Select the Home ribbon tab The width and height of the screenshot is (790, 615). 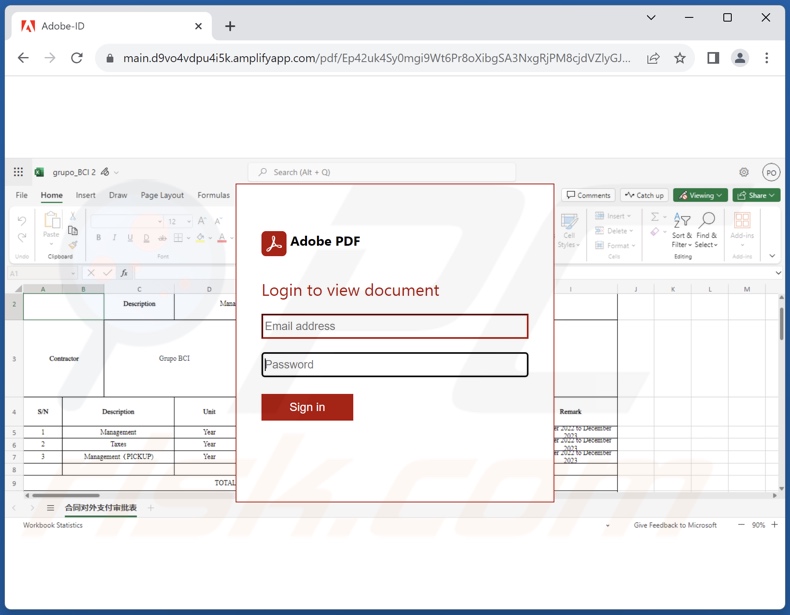pos(51,195)
